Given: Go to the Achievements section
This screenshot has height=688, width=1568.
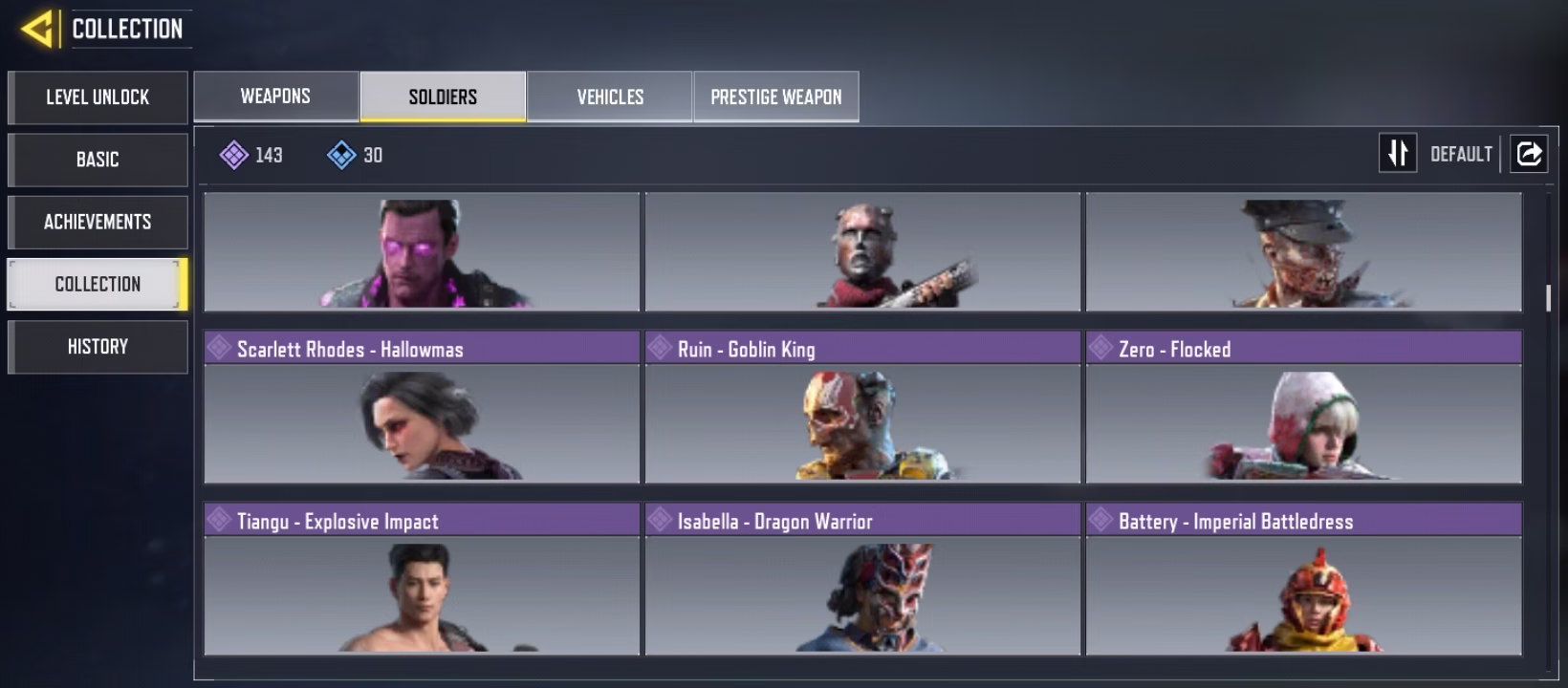Looking at the screenshot, I should [x=98, y=222].
